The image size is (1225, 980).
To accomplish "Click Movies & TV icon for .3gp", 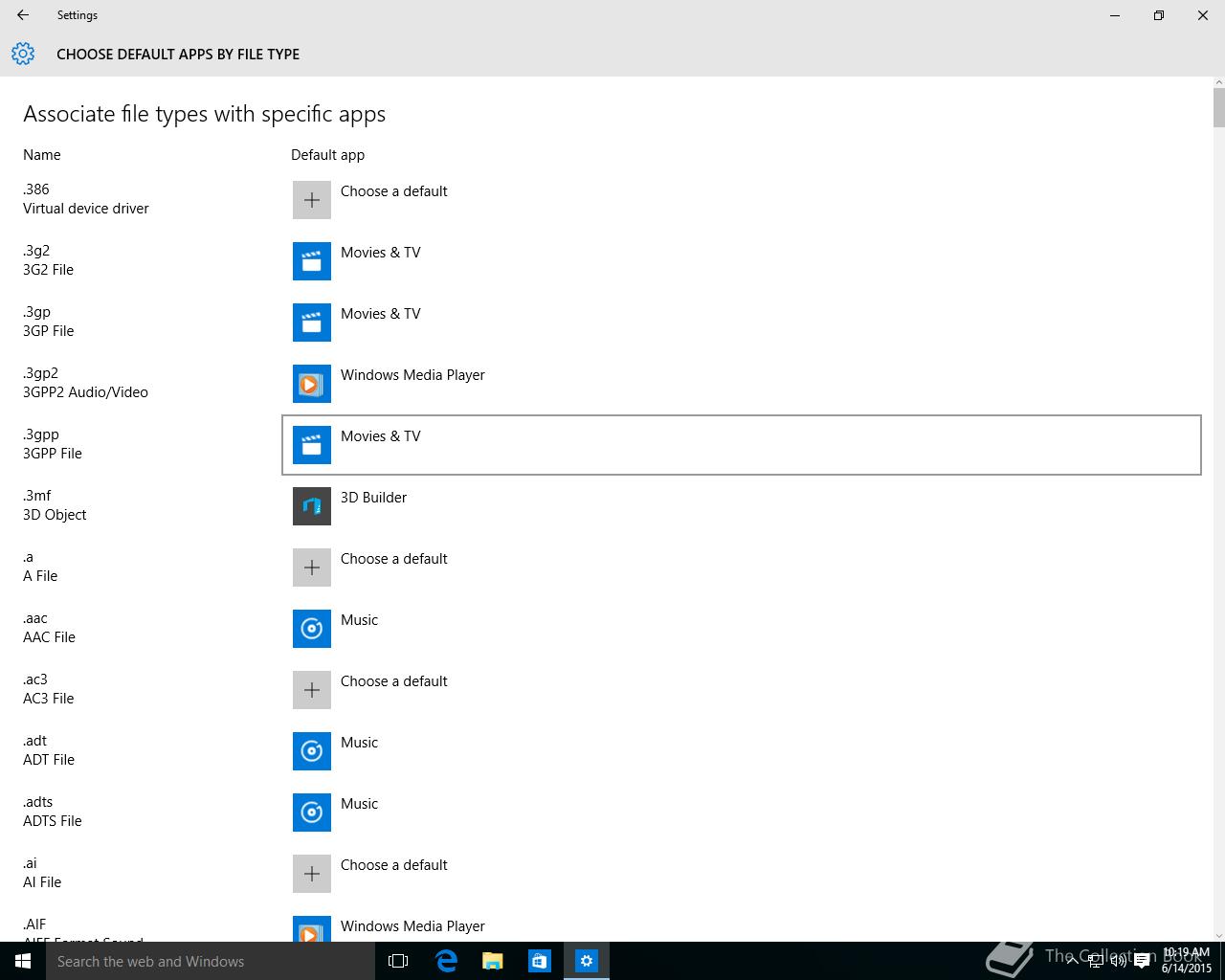I will tap(312, 323).
